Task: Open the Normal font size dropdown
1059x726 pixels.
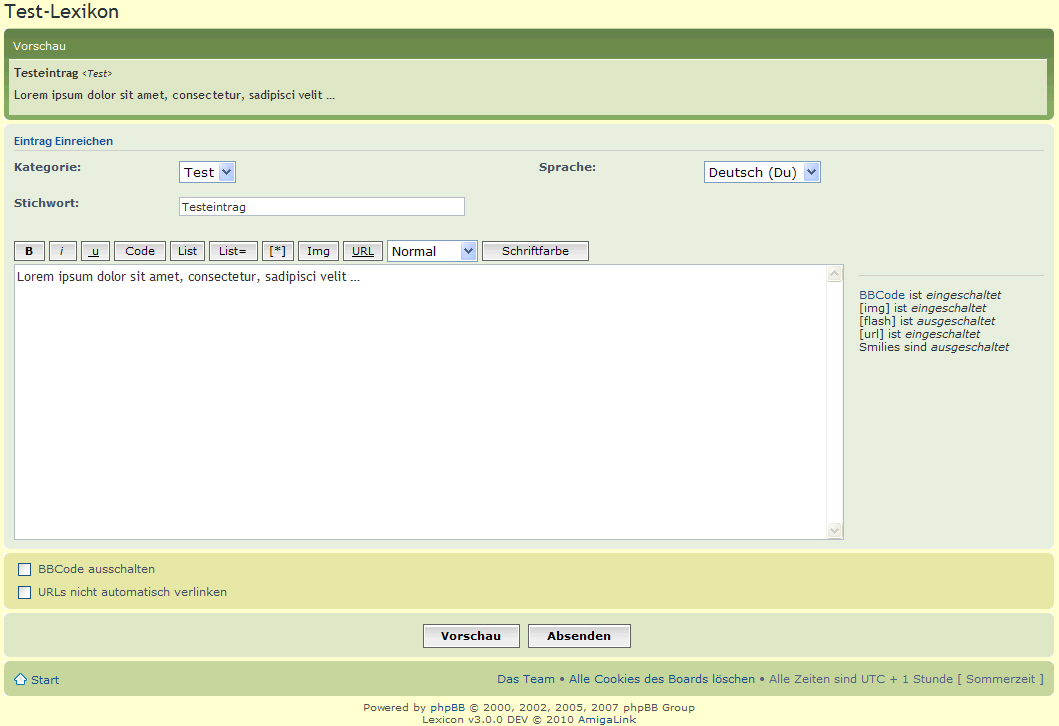Action: tap(432, 251)
